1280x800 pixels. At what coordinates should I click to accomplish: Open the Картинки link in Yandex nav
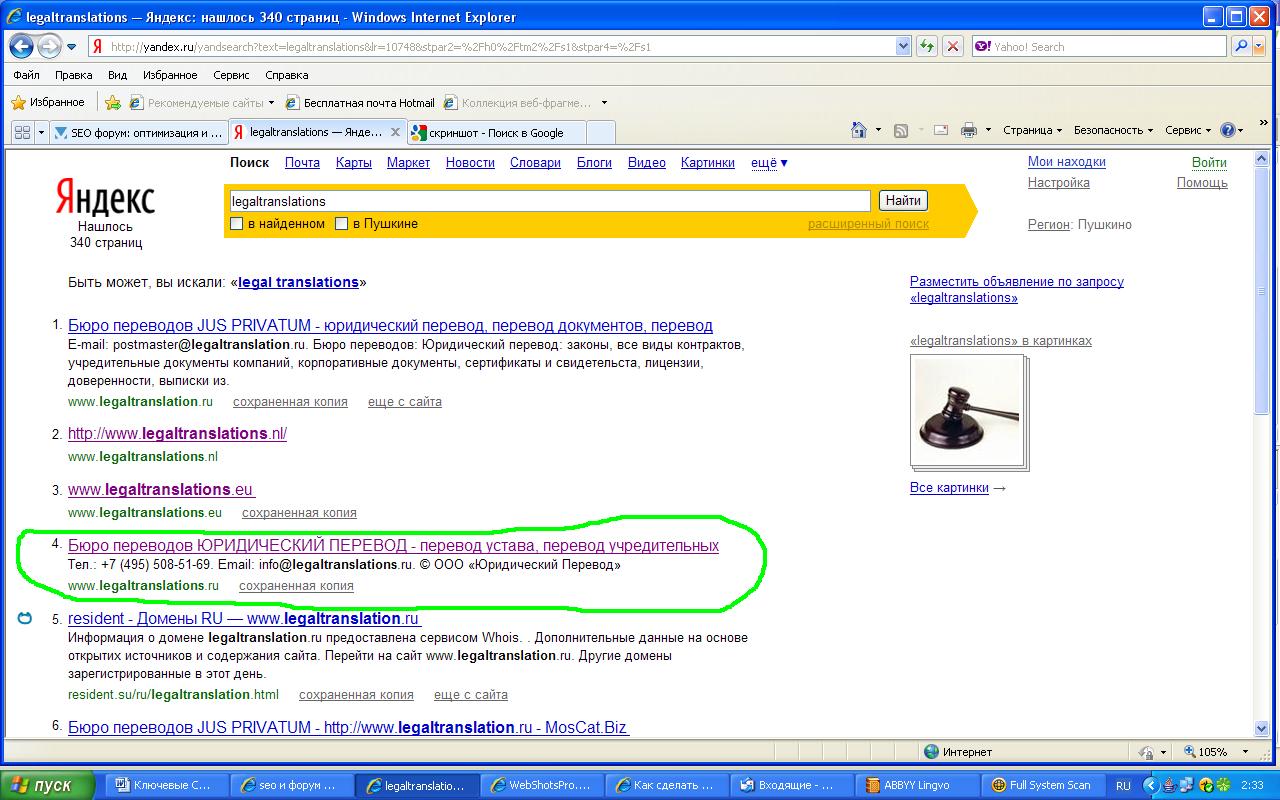coord(708,163)
